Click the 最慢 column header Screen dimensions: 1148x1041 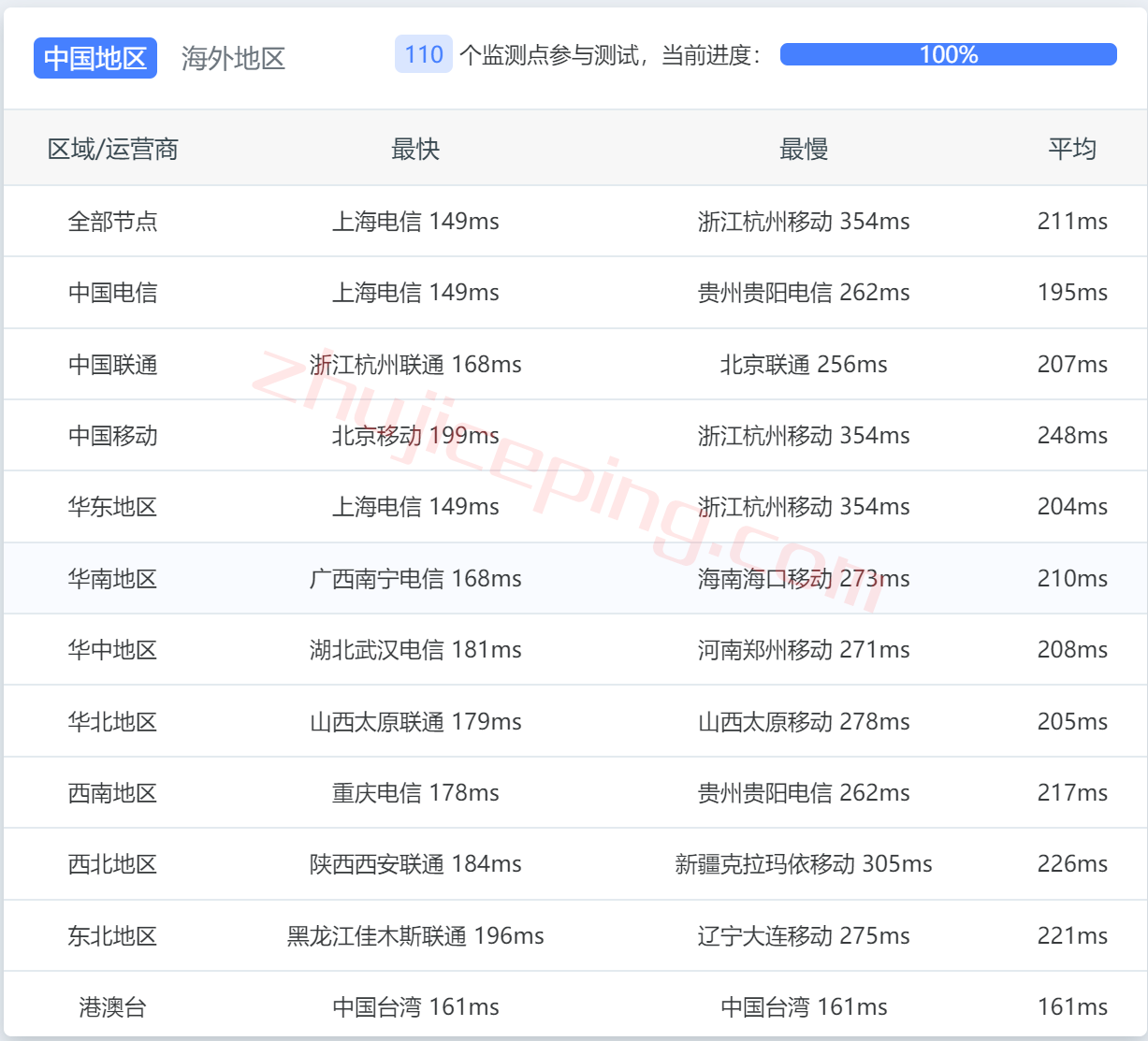[x=804, y=149]
